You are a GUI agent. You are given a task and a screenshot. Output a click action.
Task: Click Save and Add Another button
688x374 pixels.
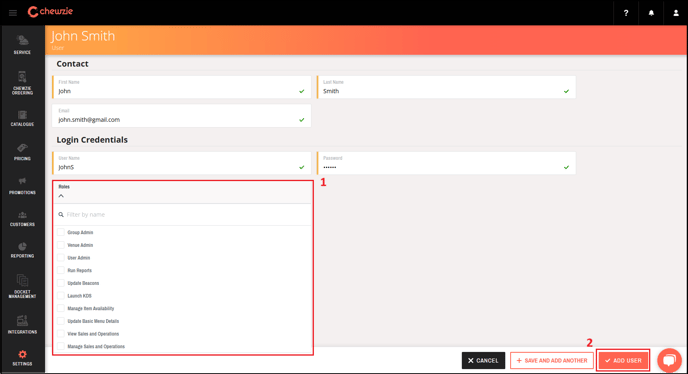(x=552, y=360)
